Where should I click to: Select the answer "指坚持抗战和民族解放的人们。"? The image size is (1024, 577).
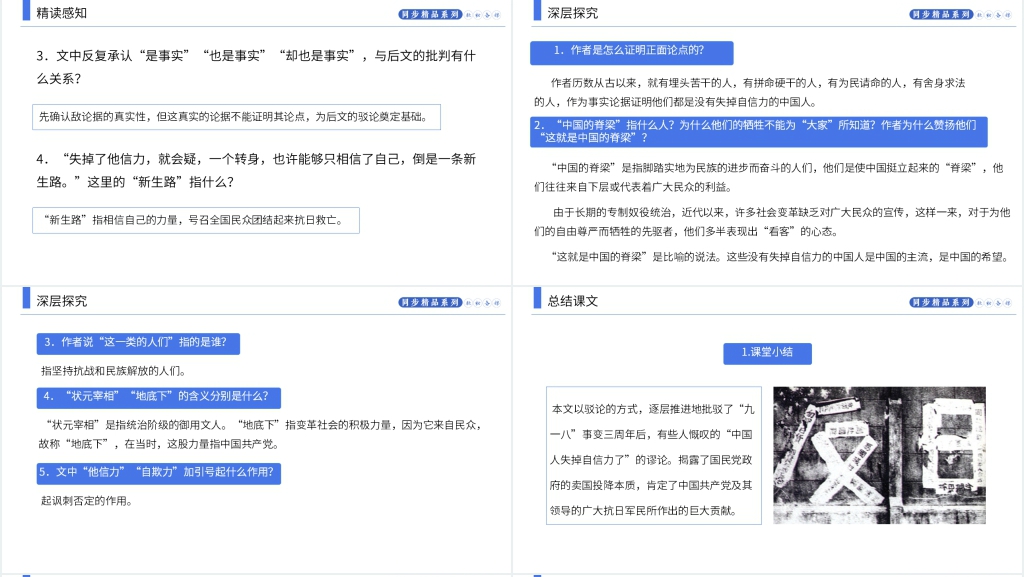pos(114,371)
